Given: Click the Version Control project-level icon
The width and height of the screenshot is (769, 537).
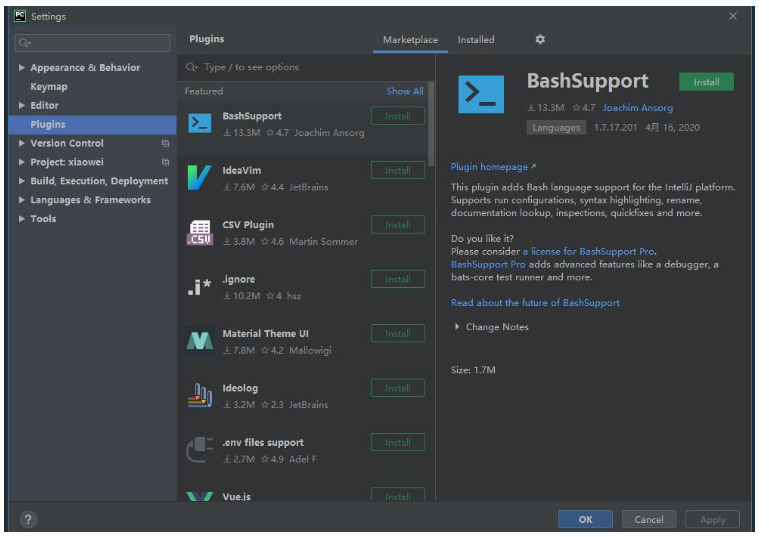Looking at the screenshot, I should (x=165, y=143).
